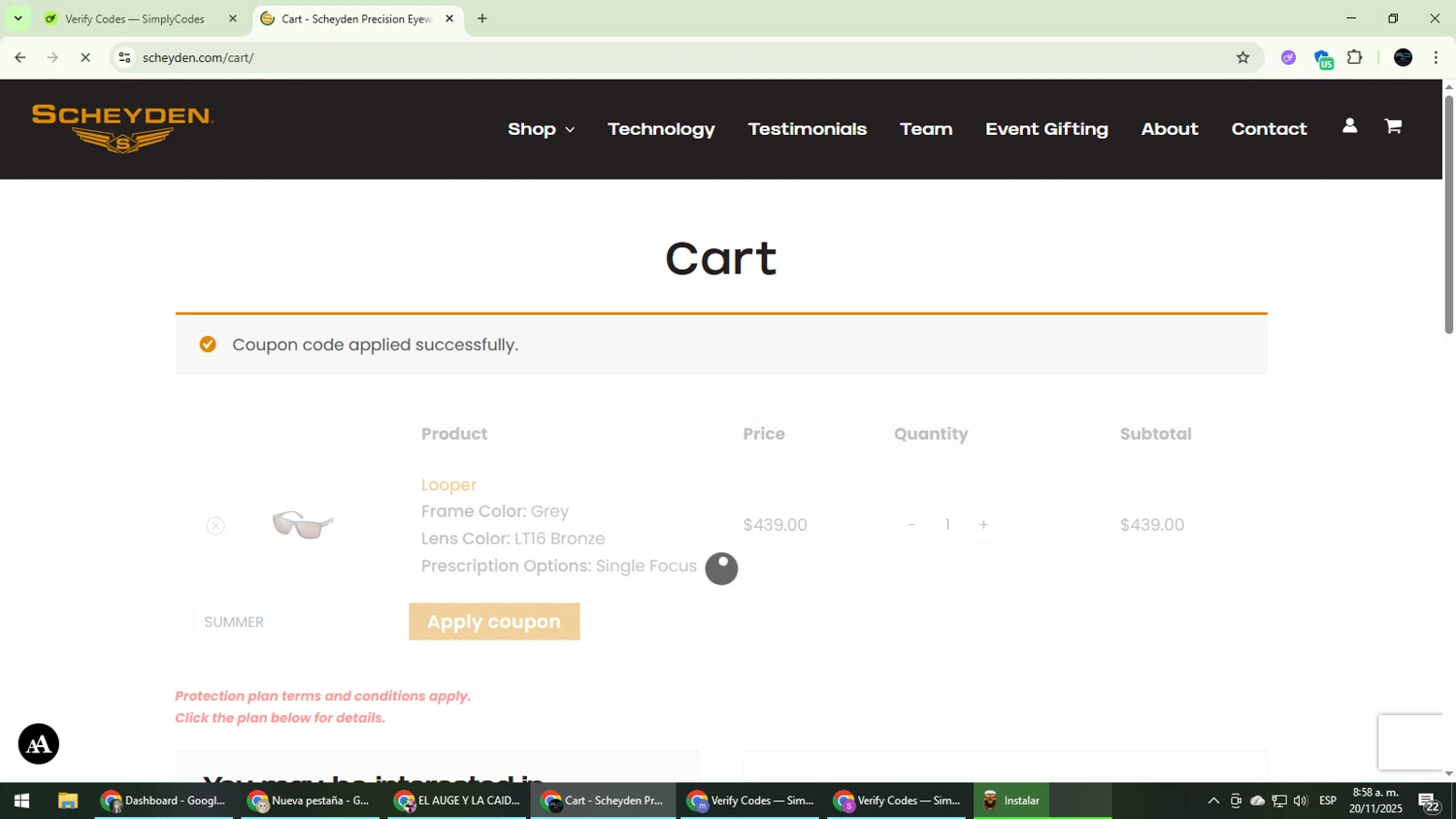Select the Cart Scheyden browser tab
Viewport: 1456px width, 819px height.
357,18
